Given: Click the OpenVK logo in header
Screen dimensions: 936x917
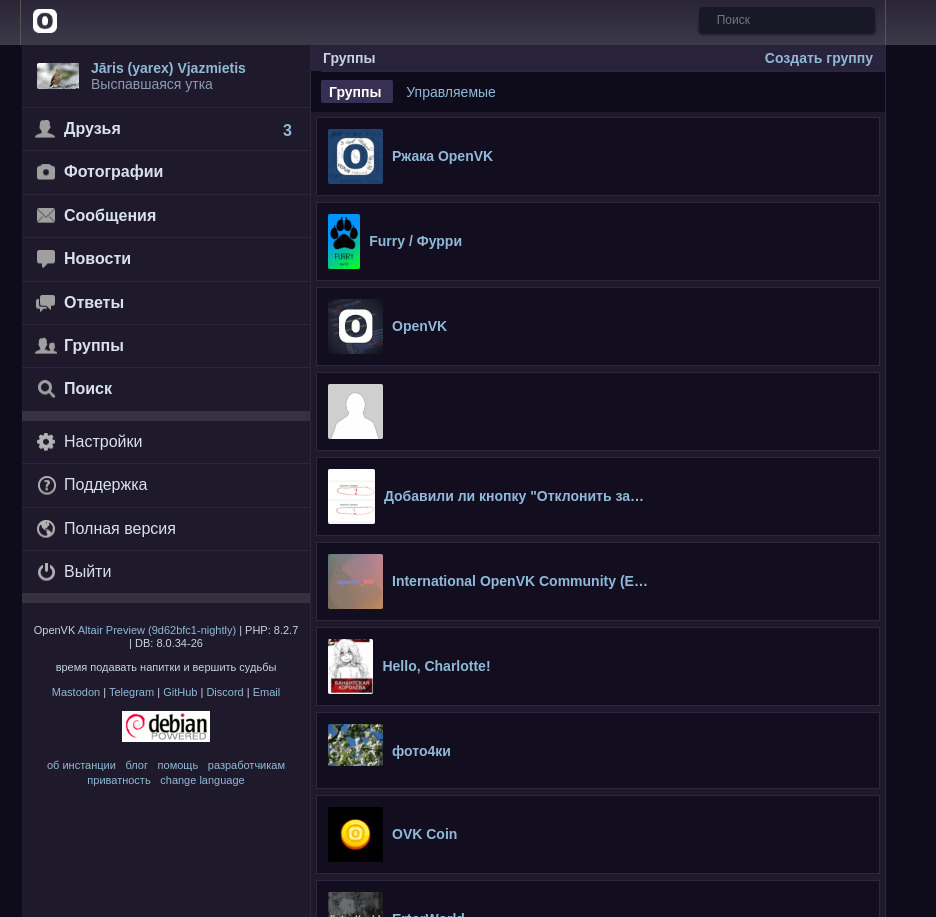Looking at the screenshot, I should 45,21.
